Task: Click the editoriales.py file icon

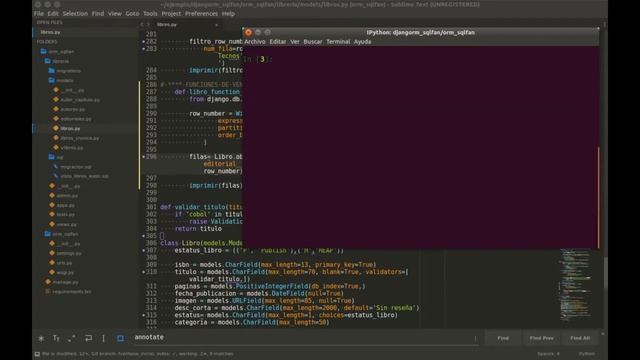Action: click(56, 118)
